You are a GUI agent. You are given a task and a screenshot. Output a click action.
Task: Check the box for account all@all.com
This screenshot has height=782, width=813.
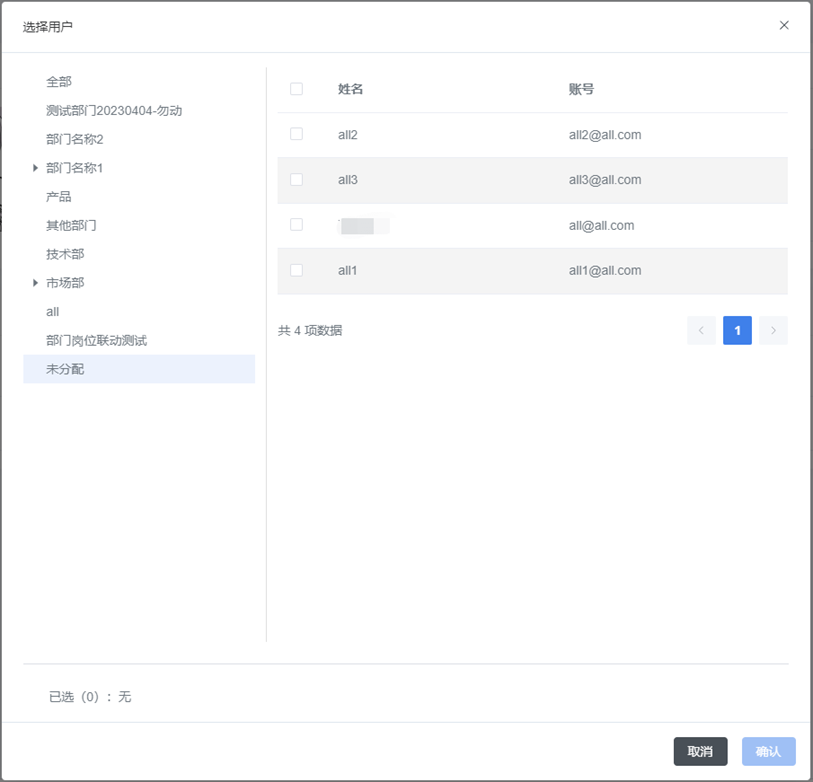click(x=297, y=225)
